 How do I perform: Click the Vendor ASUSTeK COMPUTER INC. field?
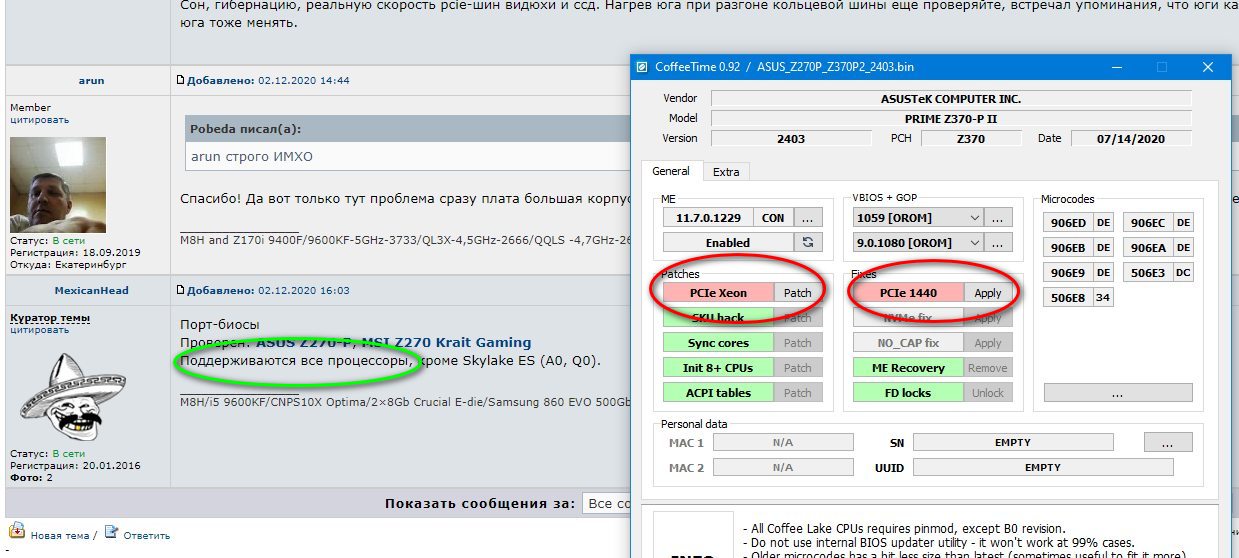pyautogui.click(x=952, y=99)
